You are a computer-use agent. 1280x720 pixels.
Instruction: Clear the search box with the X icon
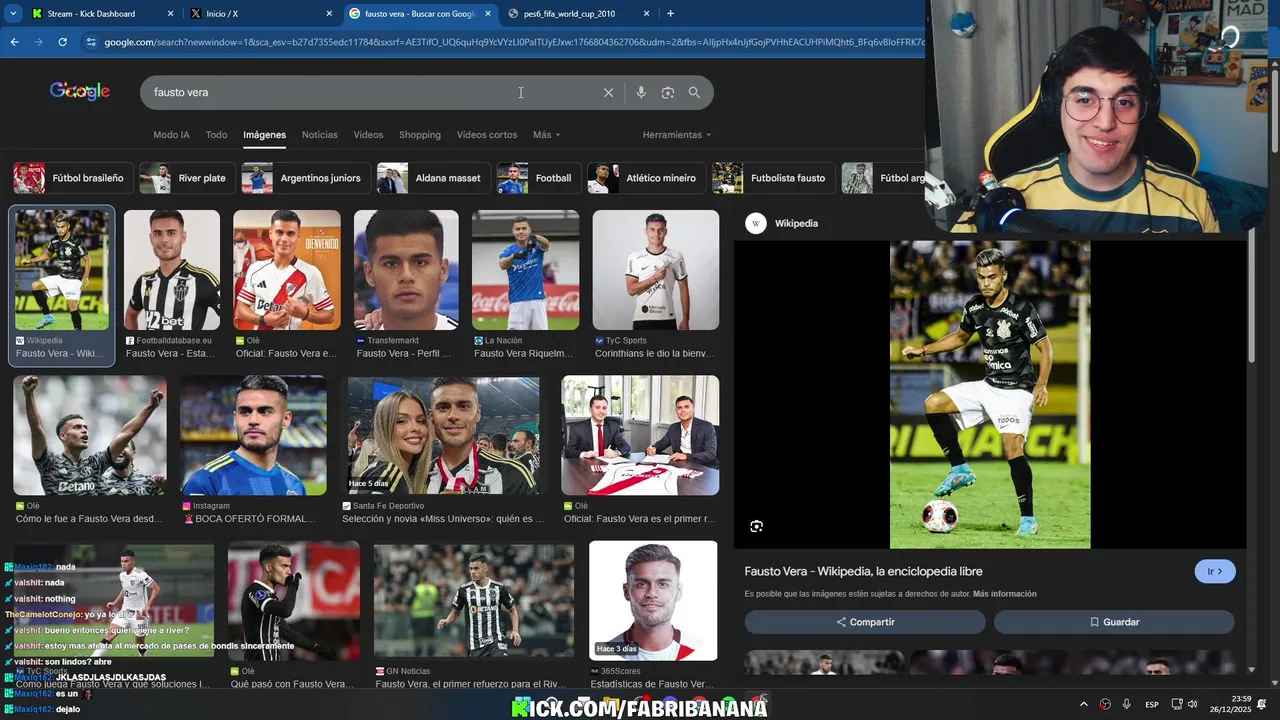pyautogui.click(x=608, y=92)
